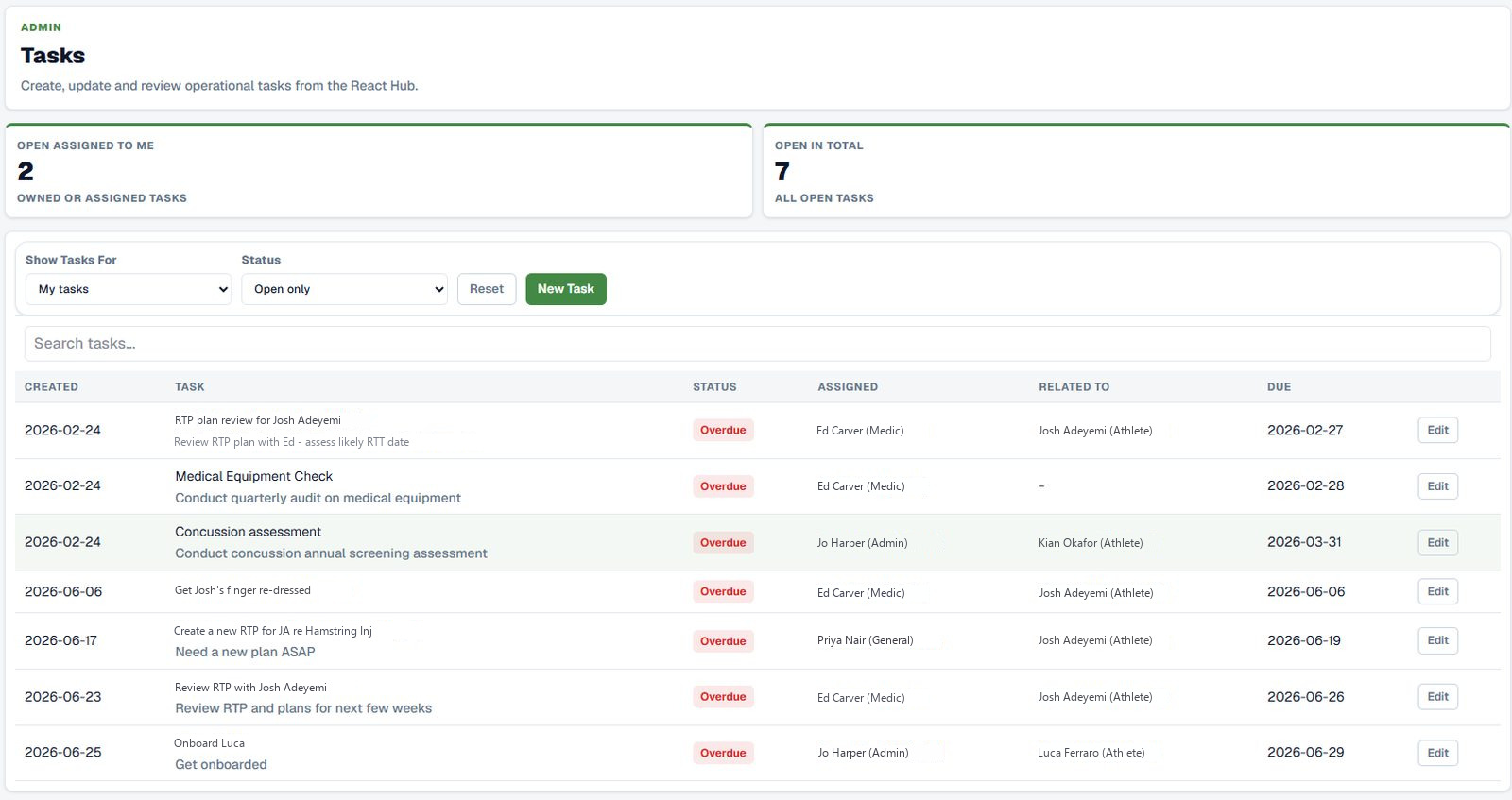
Task: Click due date 2026-02-27
Action: (x=1305, y=430)
